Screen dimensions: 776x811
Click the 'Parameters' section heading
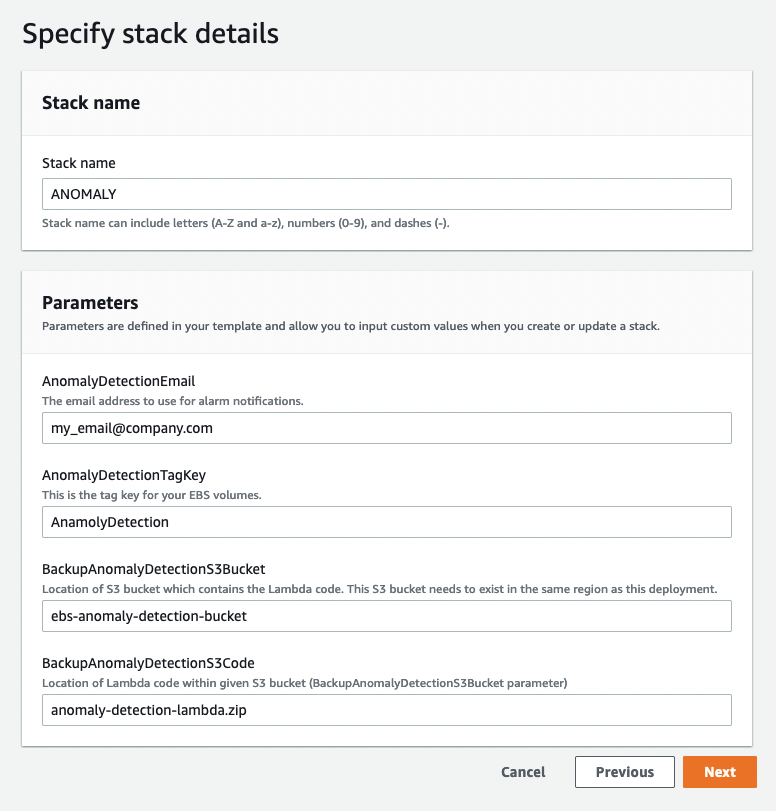[90, 302]
